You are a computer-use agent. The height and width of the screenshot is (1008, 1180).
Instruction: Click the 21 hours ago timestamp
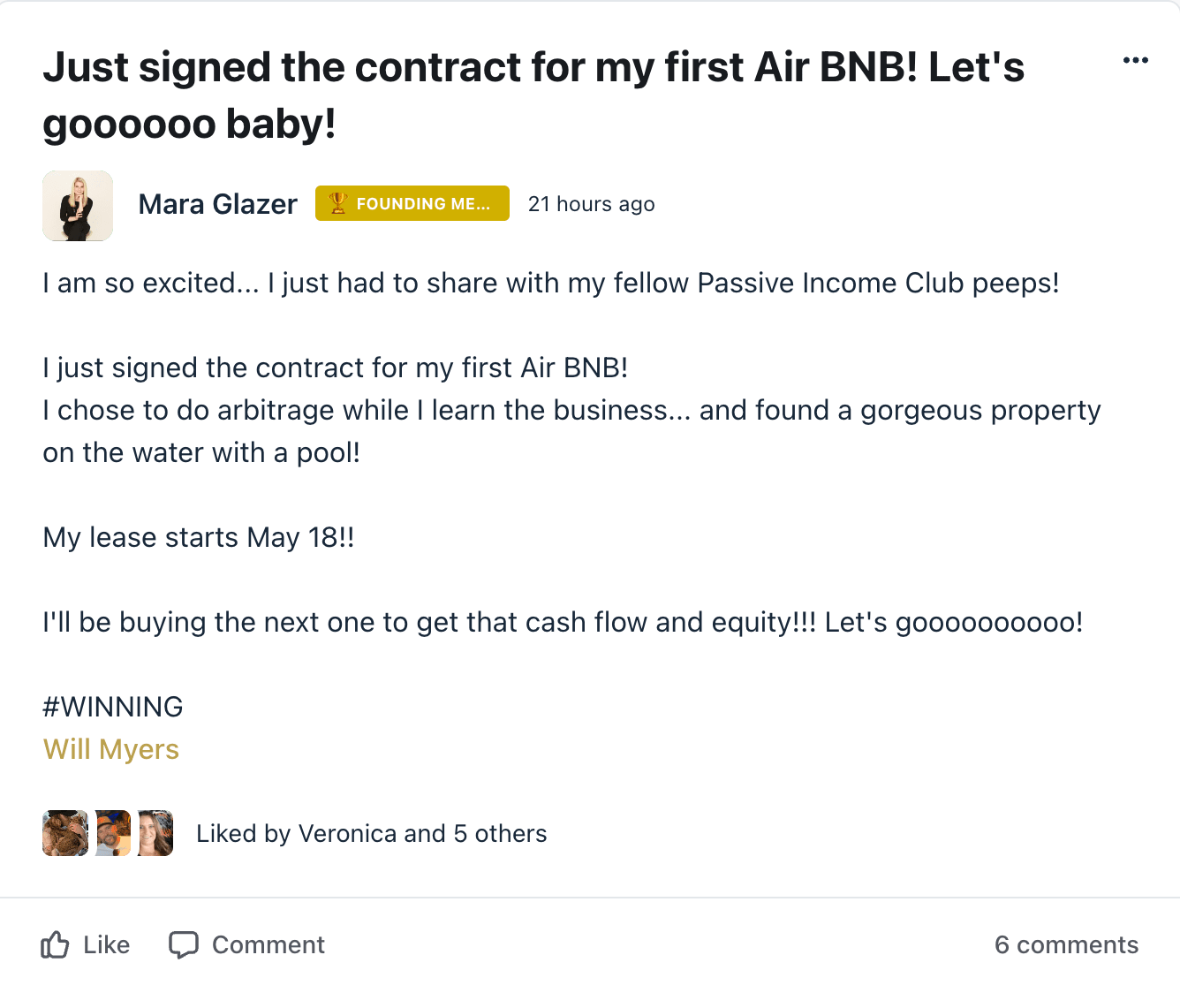point(591,204)
